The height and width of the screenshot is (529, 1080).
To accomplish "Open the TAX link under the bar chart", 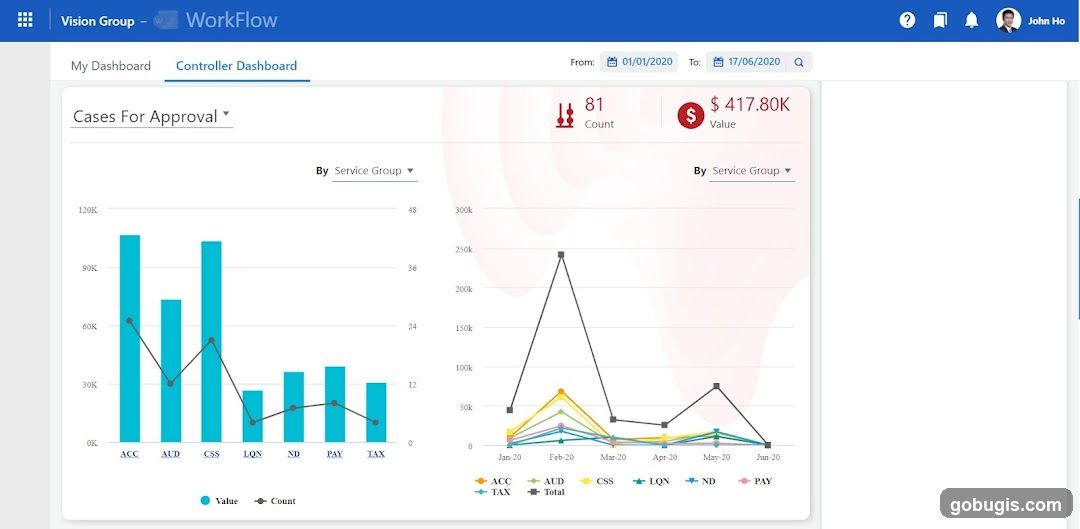I will pyautogui.click(x=376, y=454).
